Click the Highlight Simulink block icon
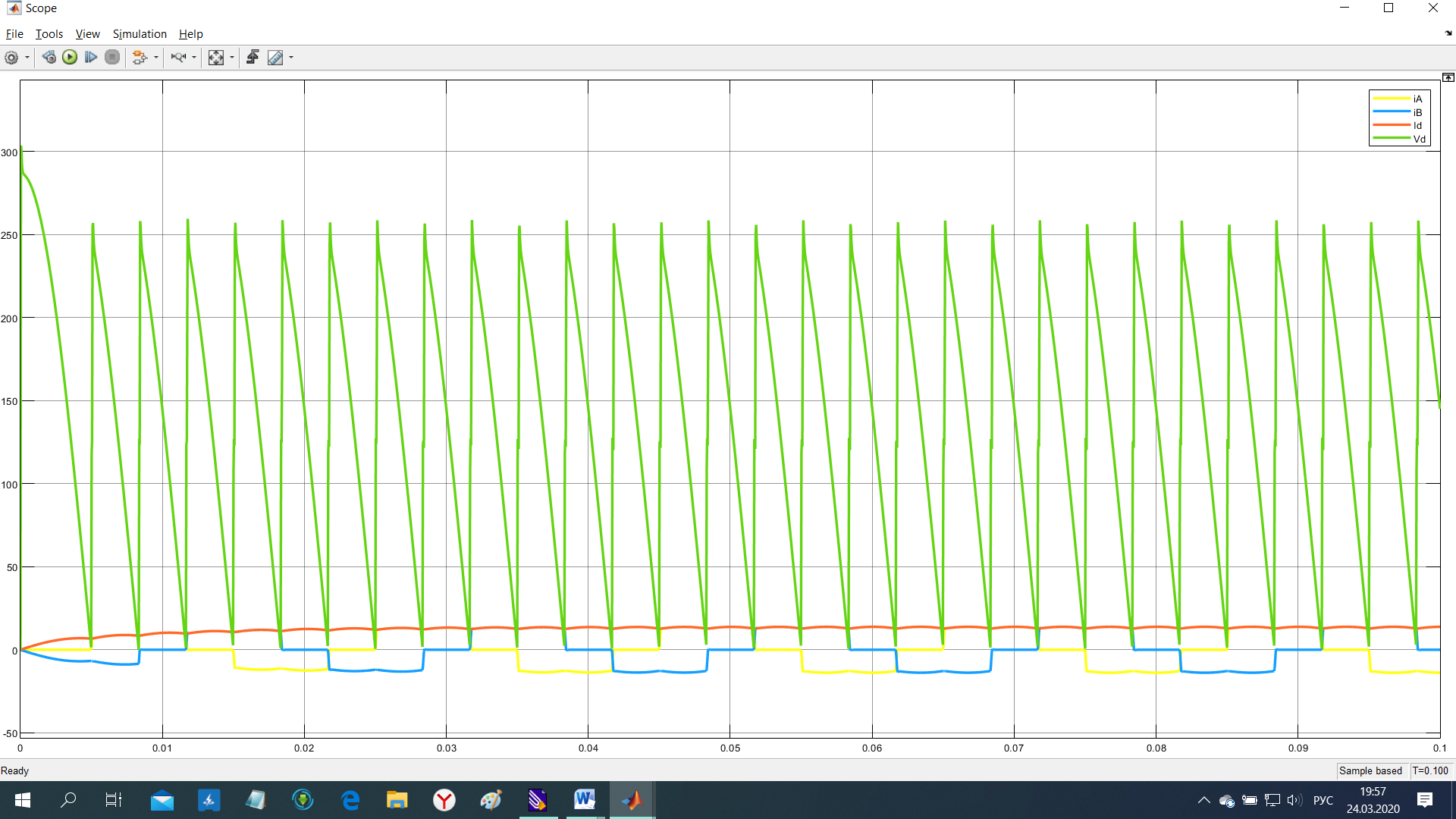Image resolution: width=1456 pixels, height=819 pixels. pos(140,58)
